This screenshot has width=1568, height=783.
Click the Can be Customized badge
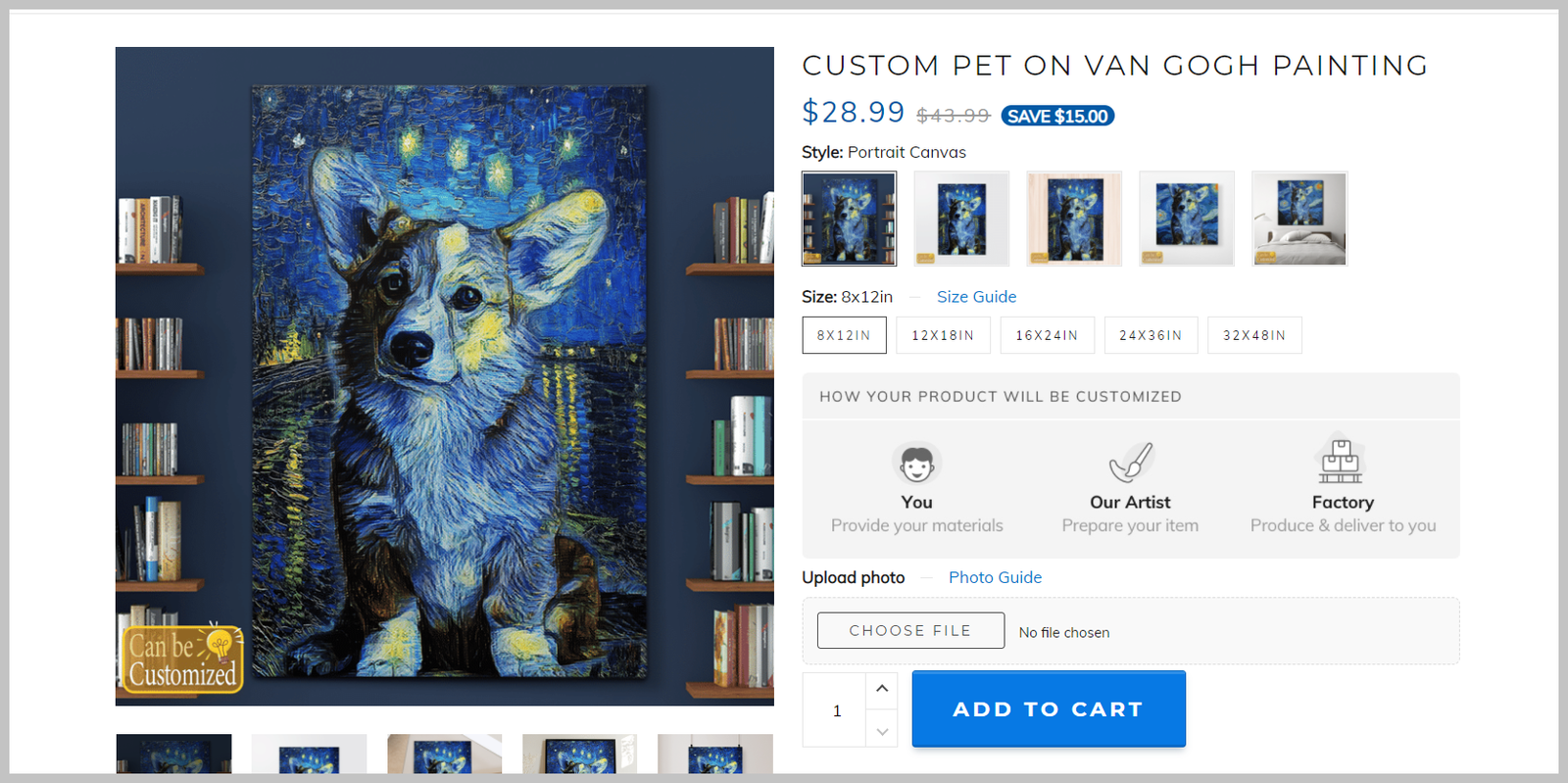(183, 659)
